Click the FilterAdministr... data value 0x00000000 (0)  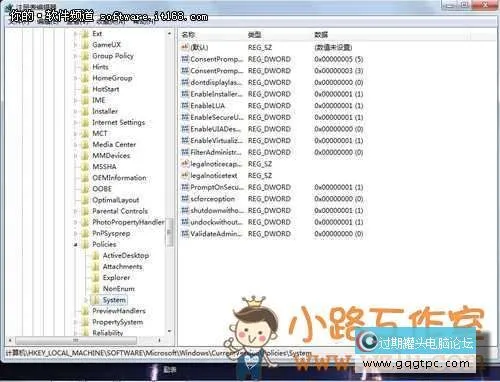coord(339,152)
